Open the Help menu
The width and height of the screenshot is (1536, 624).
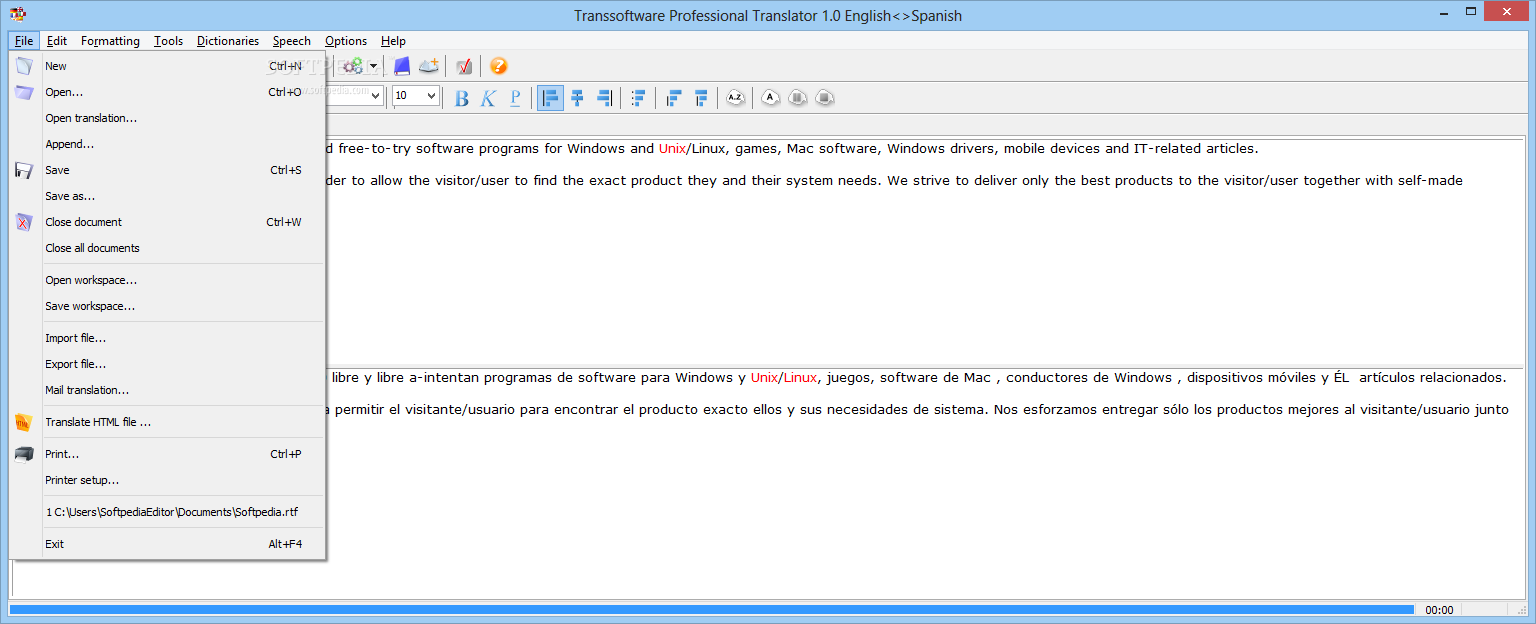tap(393, 41)
